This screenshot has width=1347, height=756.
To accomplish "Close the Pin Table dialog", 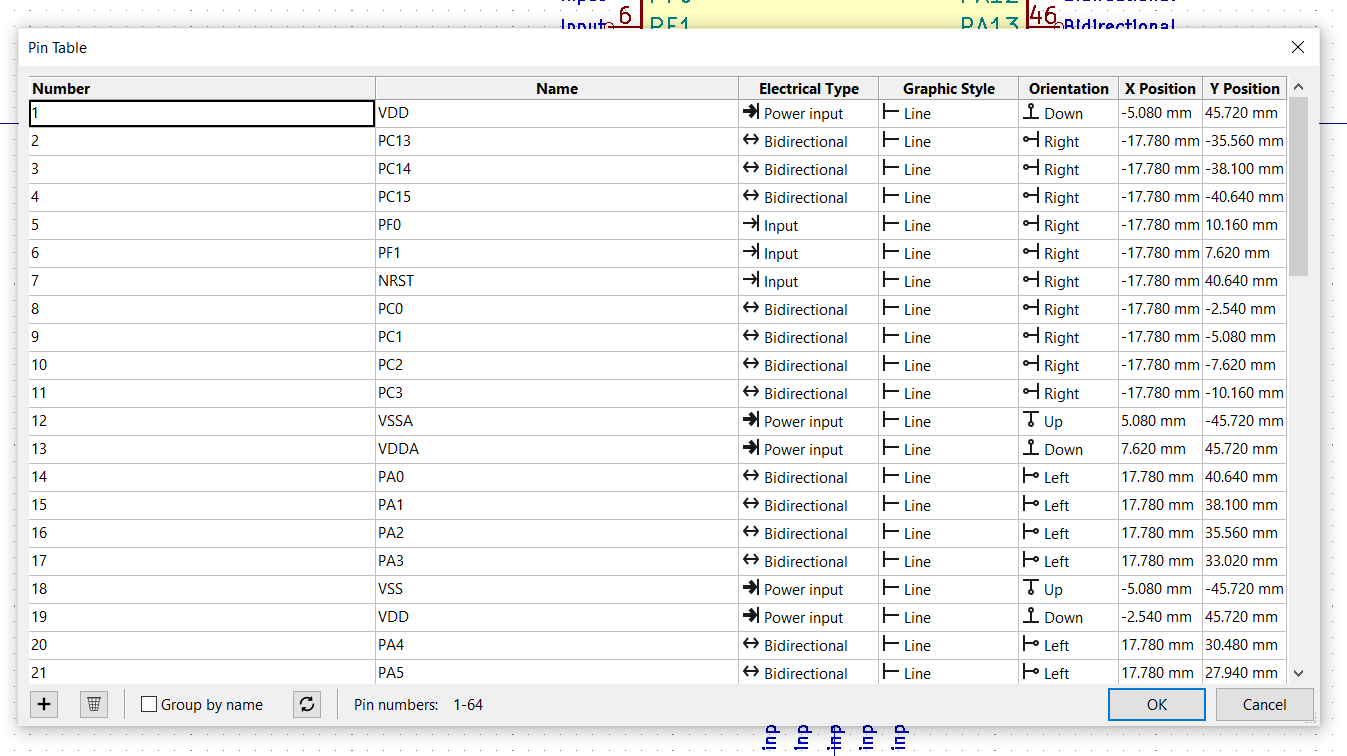I will coord(1298,47).
